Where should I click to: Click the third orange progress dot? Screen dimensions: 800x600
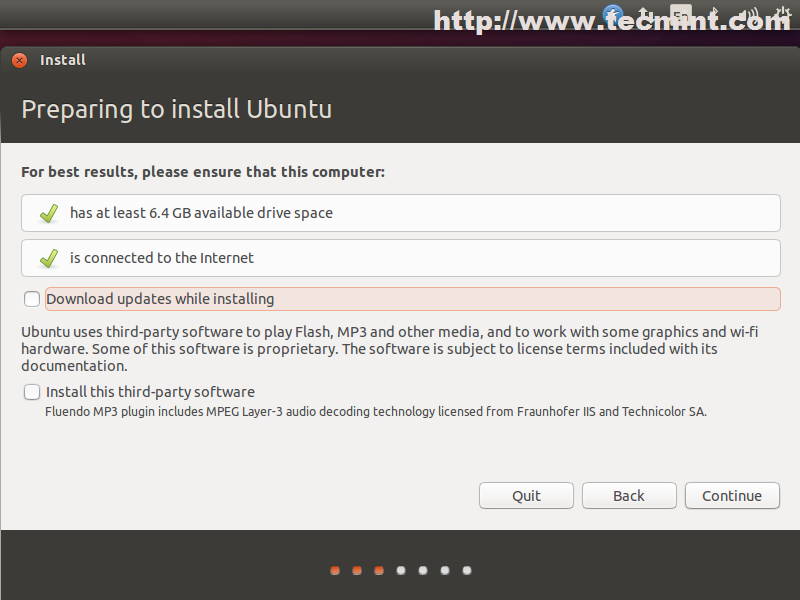(x=379, y=571)
